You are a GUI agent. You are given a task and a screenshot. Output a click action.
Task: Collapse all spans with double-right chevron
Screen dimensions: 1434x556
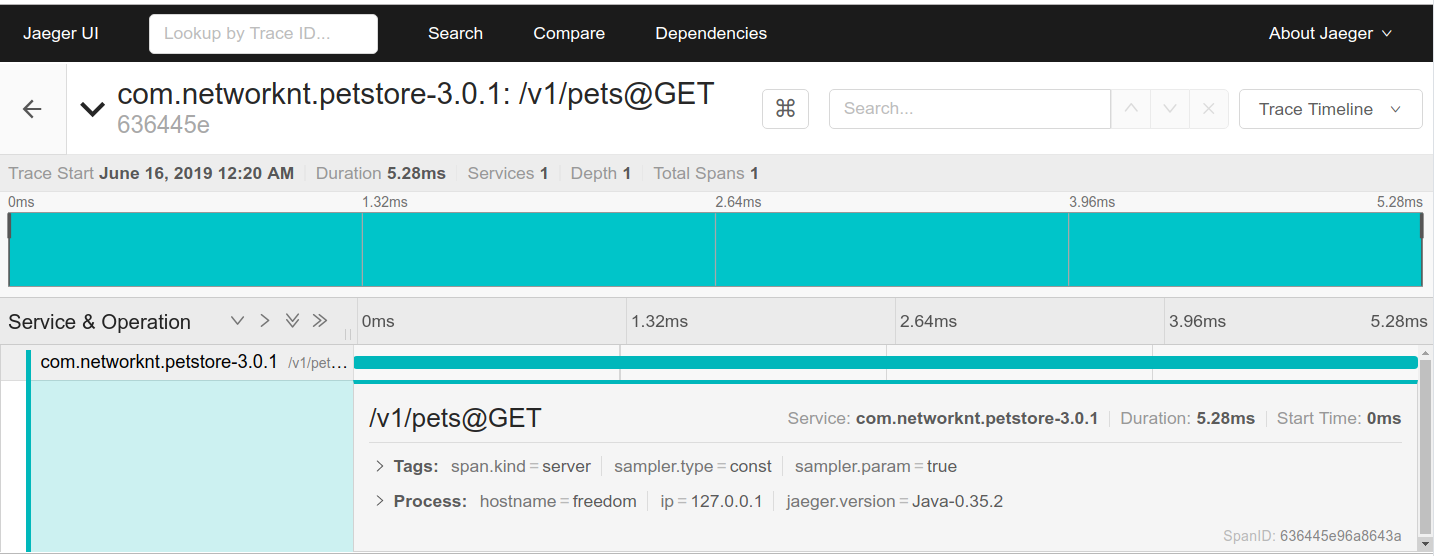point(320,321)
